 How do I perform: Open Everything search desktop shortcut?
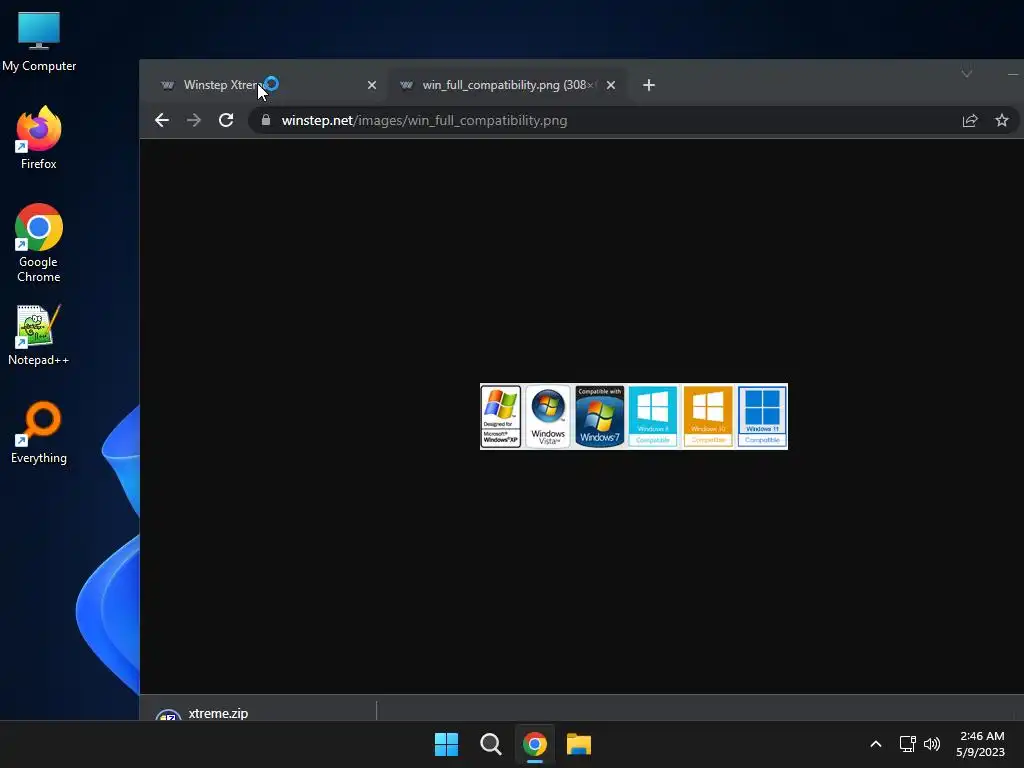(x=39, y=432)
